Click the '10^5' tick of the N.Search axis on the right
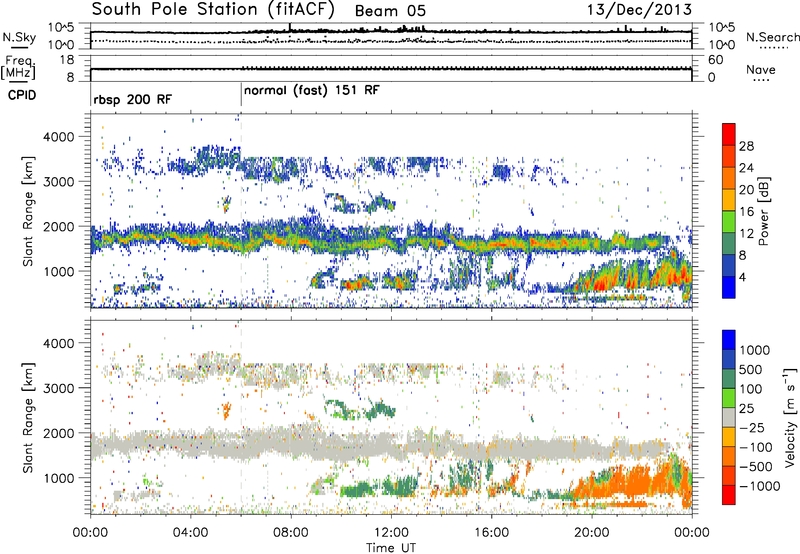800x554 pixels. point(722,27)
